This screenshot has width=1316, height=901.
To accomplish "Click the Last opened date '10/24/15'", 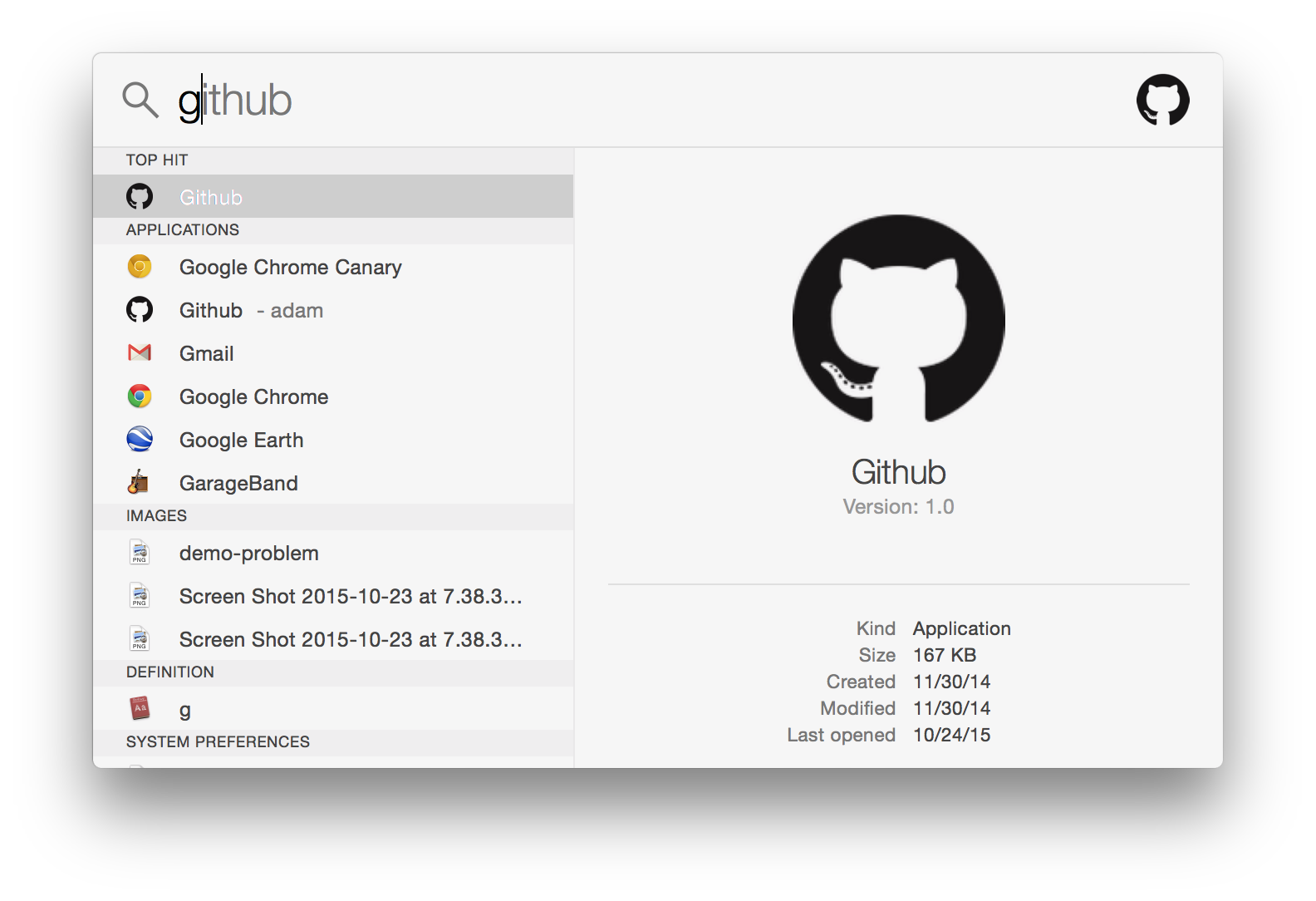I will (x=951, y=735).
